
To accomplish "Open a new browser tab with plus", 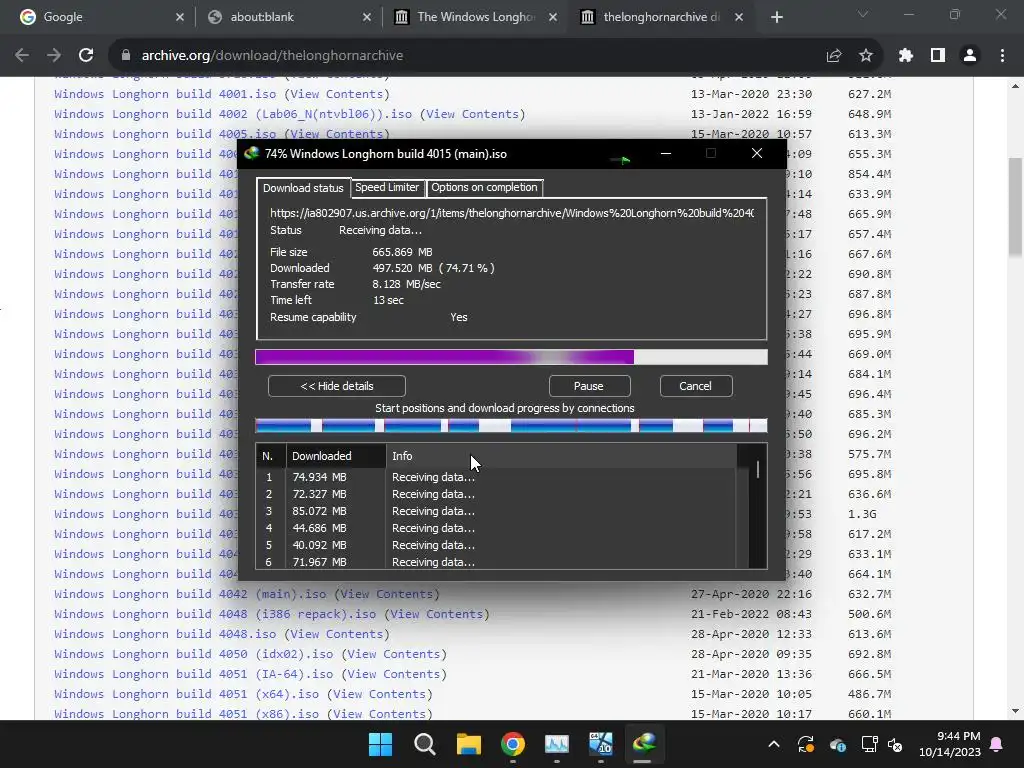I will [x=776, y=17].
